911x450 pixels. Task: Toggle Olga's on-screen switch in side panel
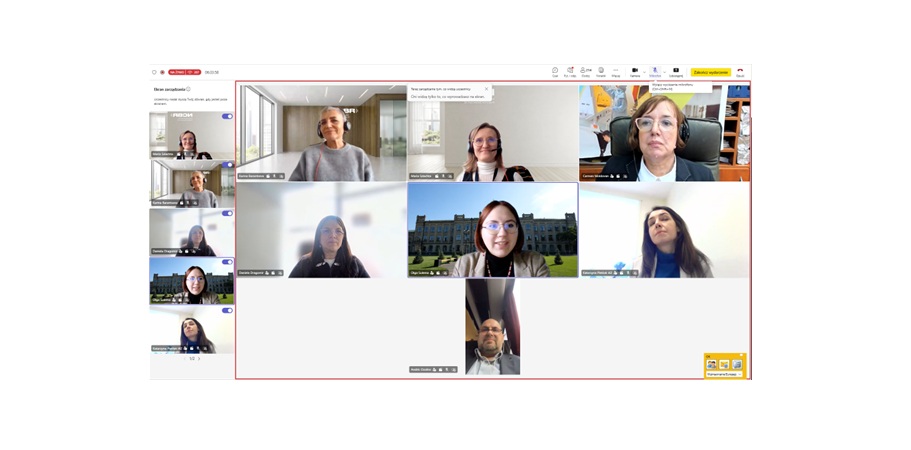(227, 262)
